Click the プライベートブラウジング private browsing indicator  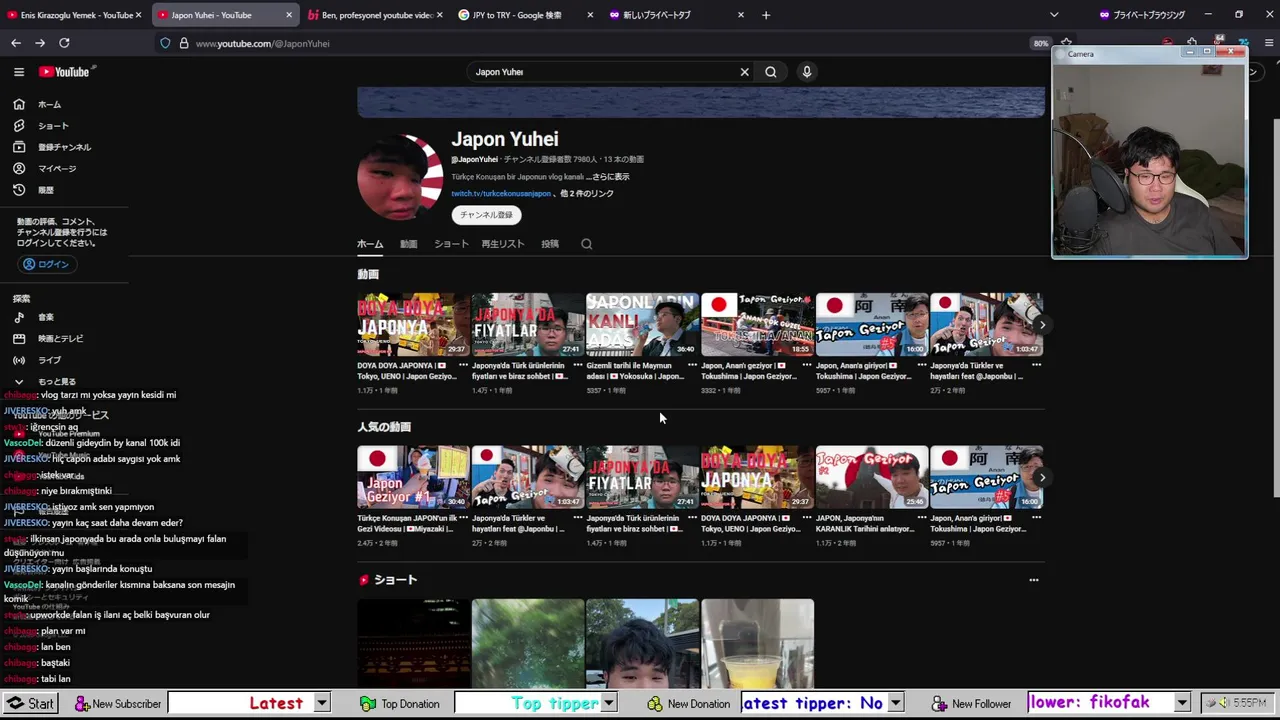(1142, 15)
